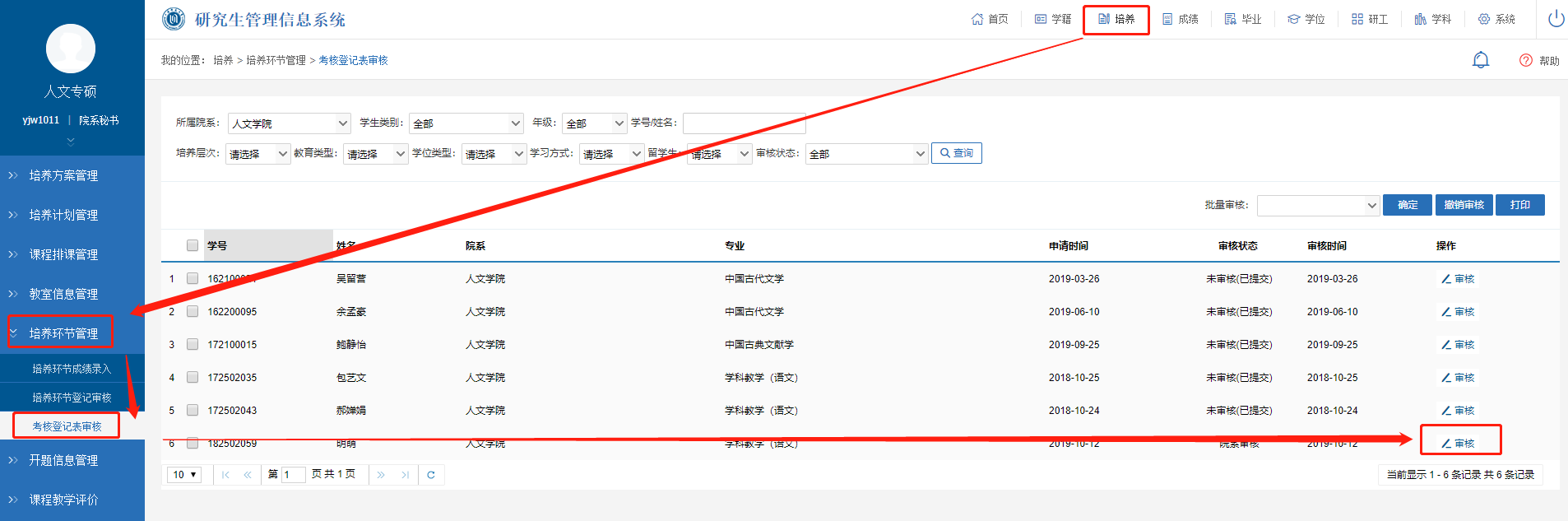Go to last page arrow icon
This screenshot has height=521, width=1568.
click(x=405, y=475)
